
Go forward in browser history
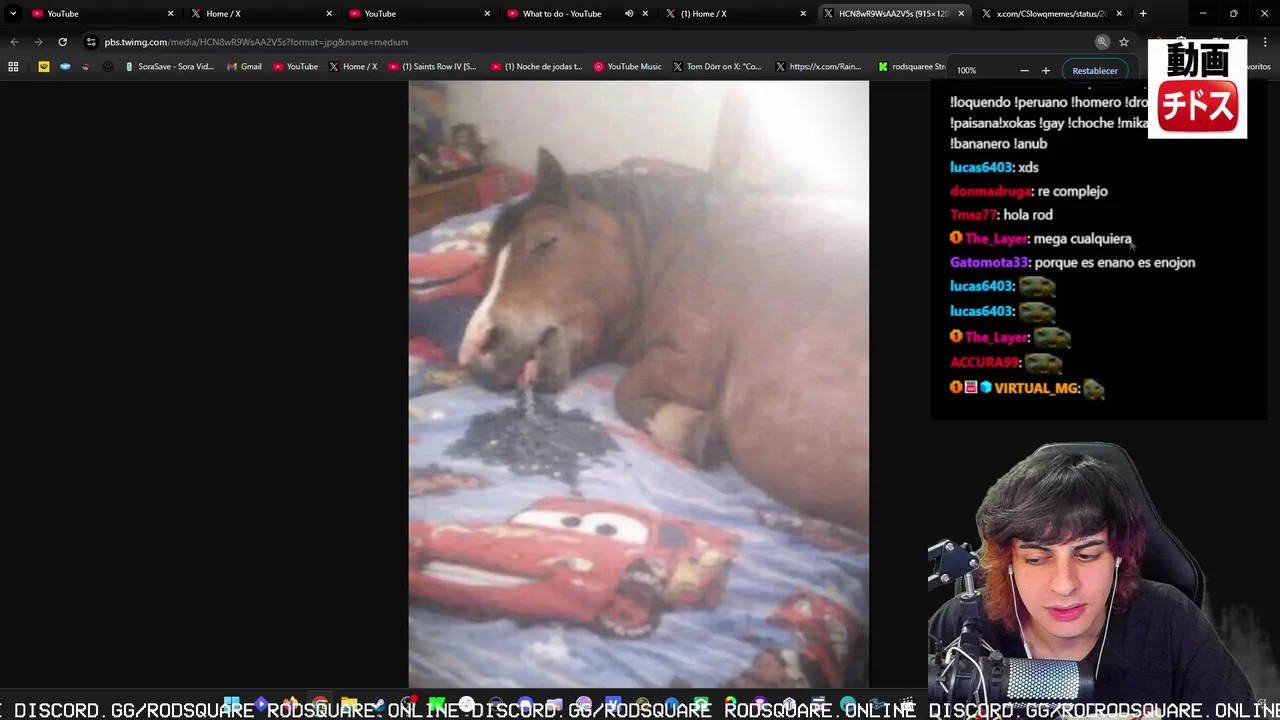pos(38,42)
